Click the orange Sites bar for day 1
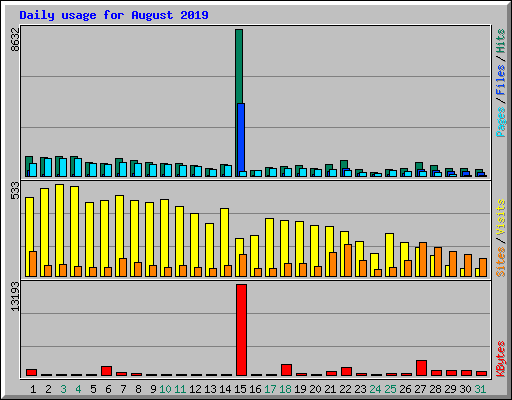 click(x=33, y=264)
